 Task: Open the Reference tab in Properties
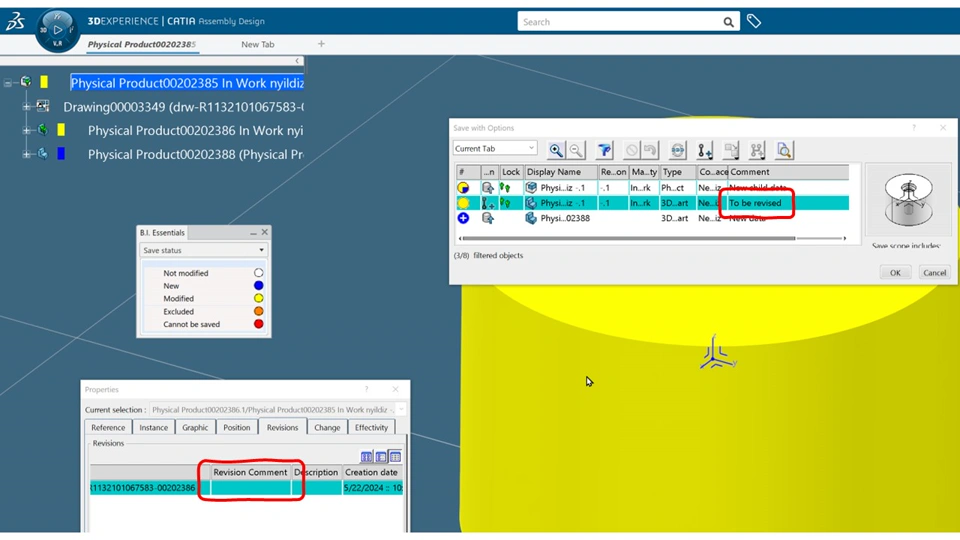point(108,427)
